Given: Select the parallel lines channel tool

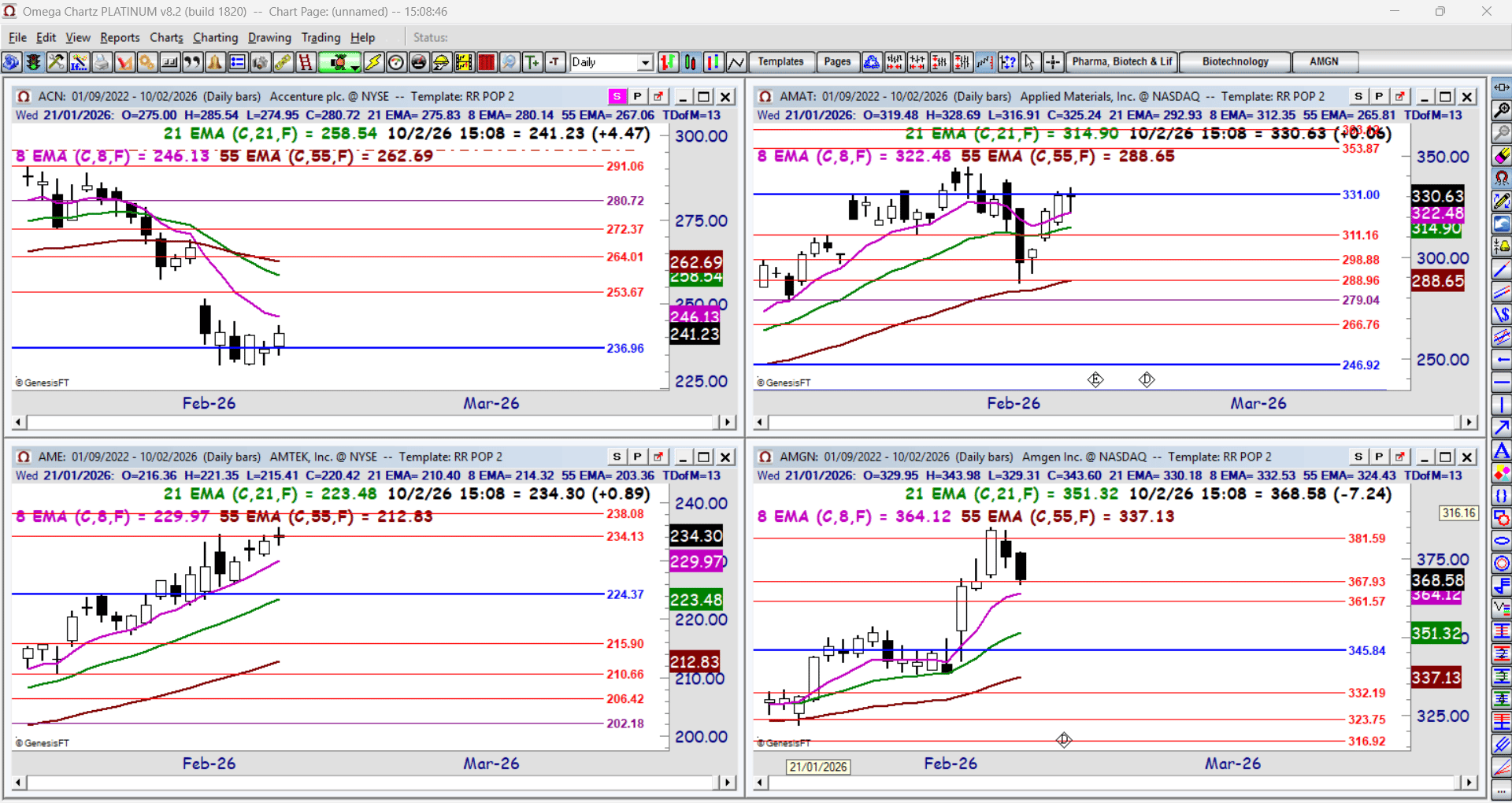Looking at the screenshot, I should pyautogui.click(x=1502, y=293).
